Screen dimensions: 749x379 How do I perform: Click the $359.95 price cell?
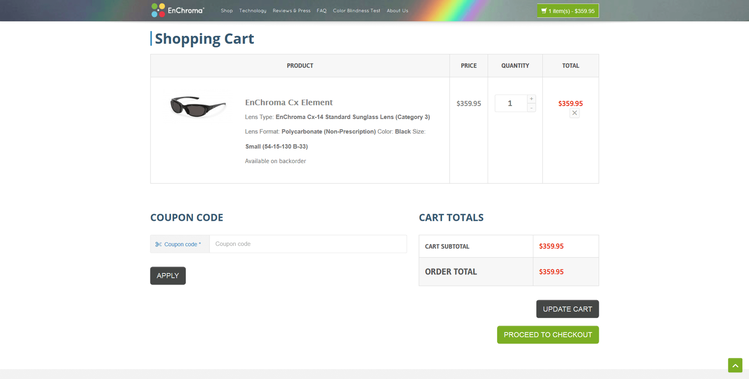point(469,103)
